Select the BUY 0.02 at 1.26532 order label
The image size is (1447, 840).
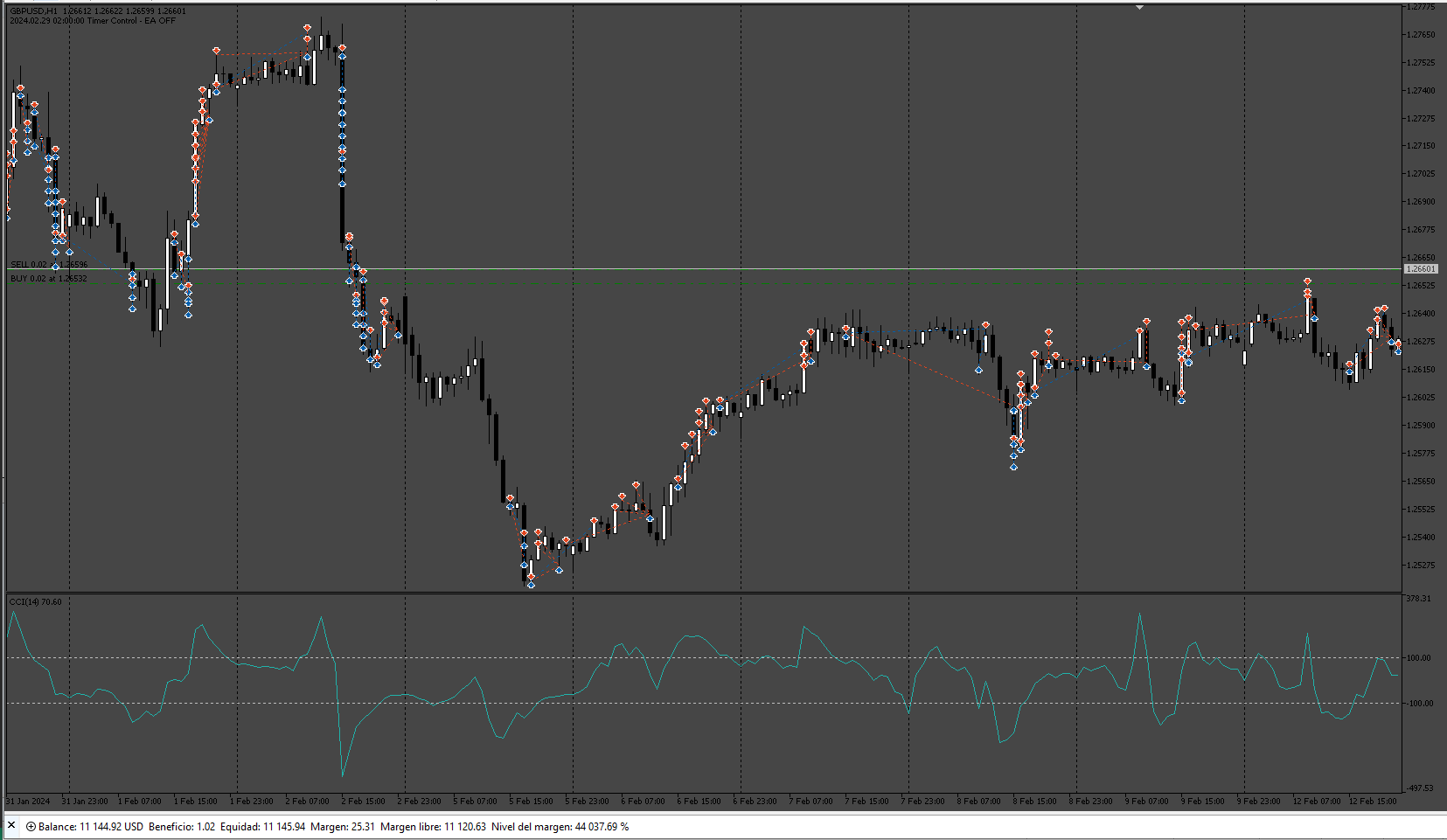[x=48, y=278]
